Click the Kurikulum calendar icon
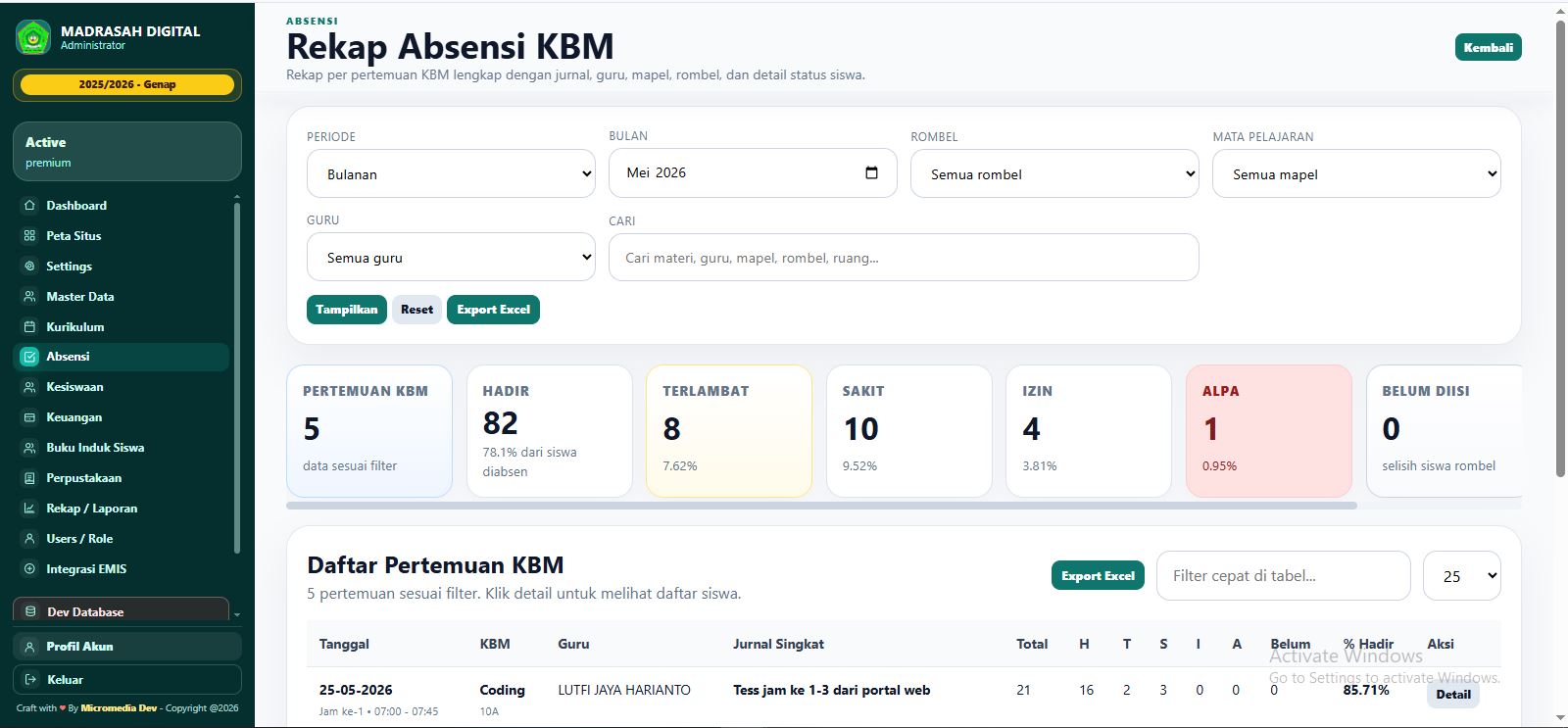Viewport: 1568px width, 728px height. tap(29, 327)
